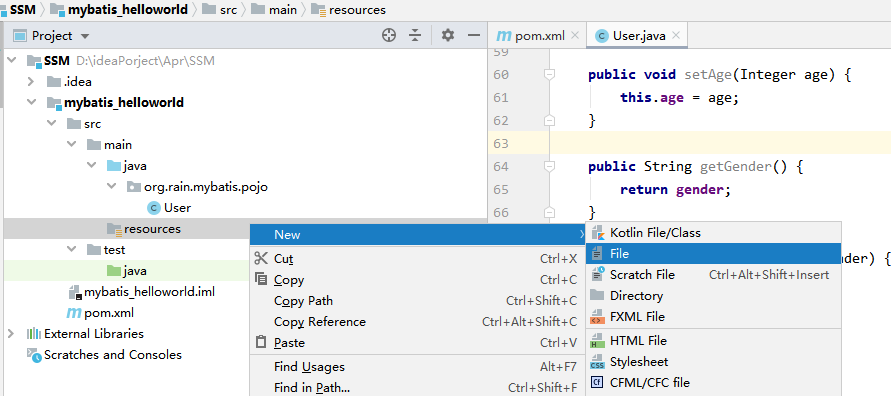This screenshot has width=891, height=396.
Task: Click the getGender method name
Action: pyautogui.click(x=736, y=166)
